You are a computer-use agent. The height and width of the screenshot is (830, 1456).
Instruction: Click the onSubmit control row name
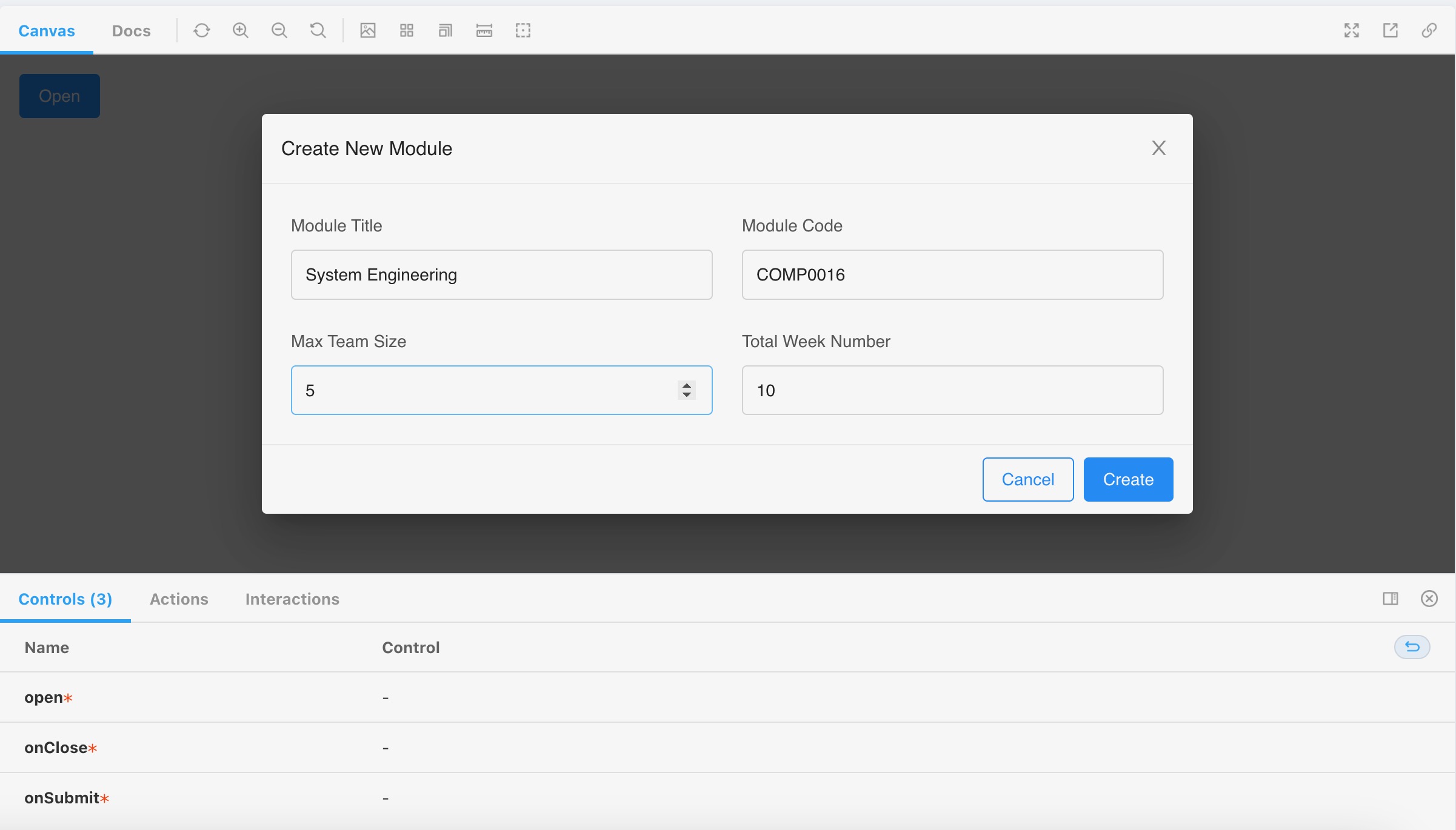[67, 798]
